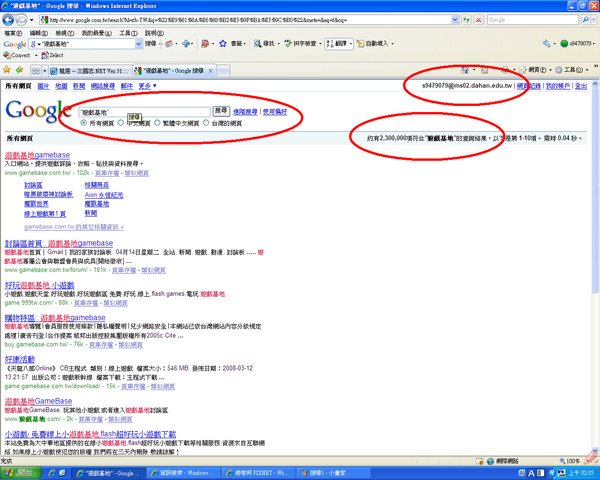Click the Refresh icon beside address bar
Image resolution: width=600 pixels, height=480 pixels.
466,20
